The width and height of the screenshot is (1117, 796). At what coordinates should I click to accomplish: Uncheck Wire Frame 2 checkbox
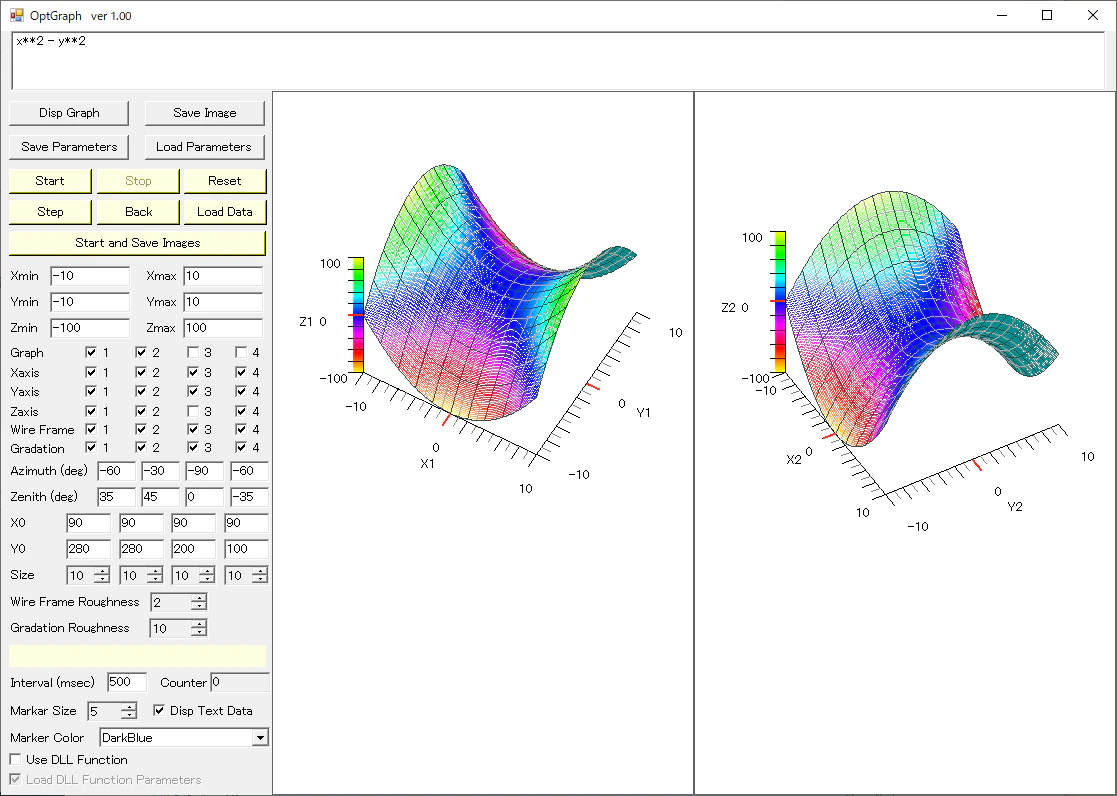(x=141, y=430)
